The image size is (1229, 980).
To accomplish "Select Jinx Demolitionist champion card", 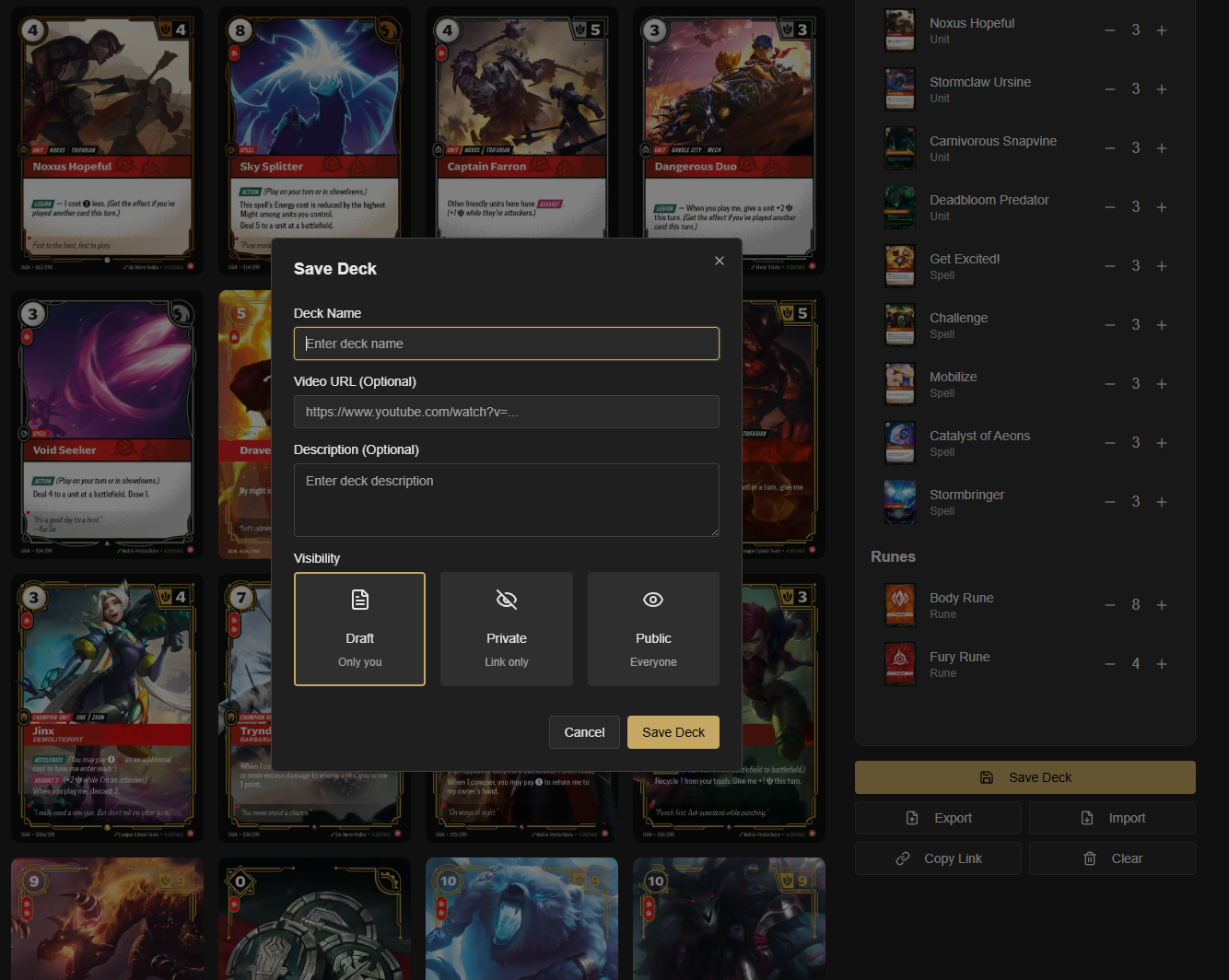I will pyautogui.click(x=107, y=708).
